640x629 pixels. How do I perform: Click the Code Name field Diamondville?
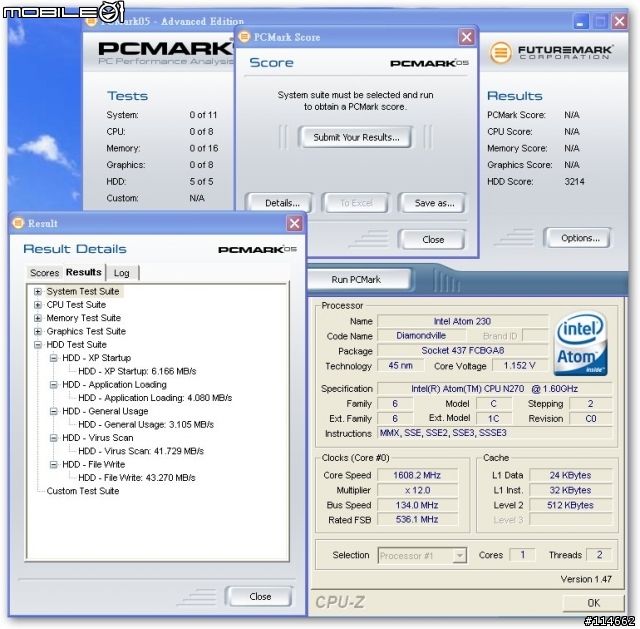click(421, 336)
